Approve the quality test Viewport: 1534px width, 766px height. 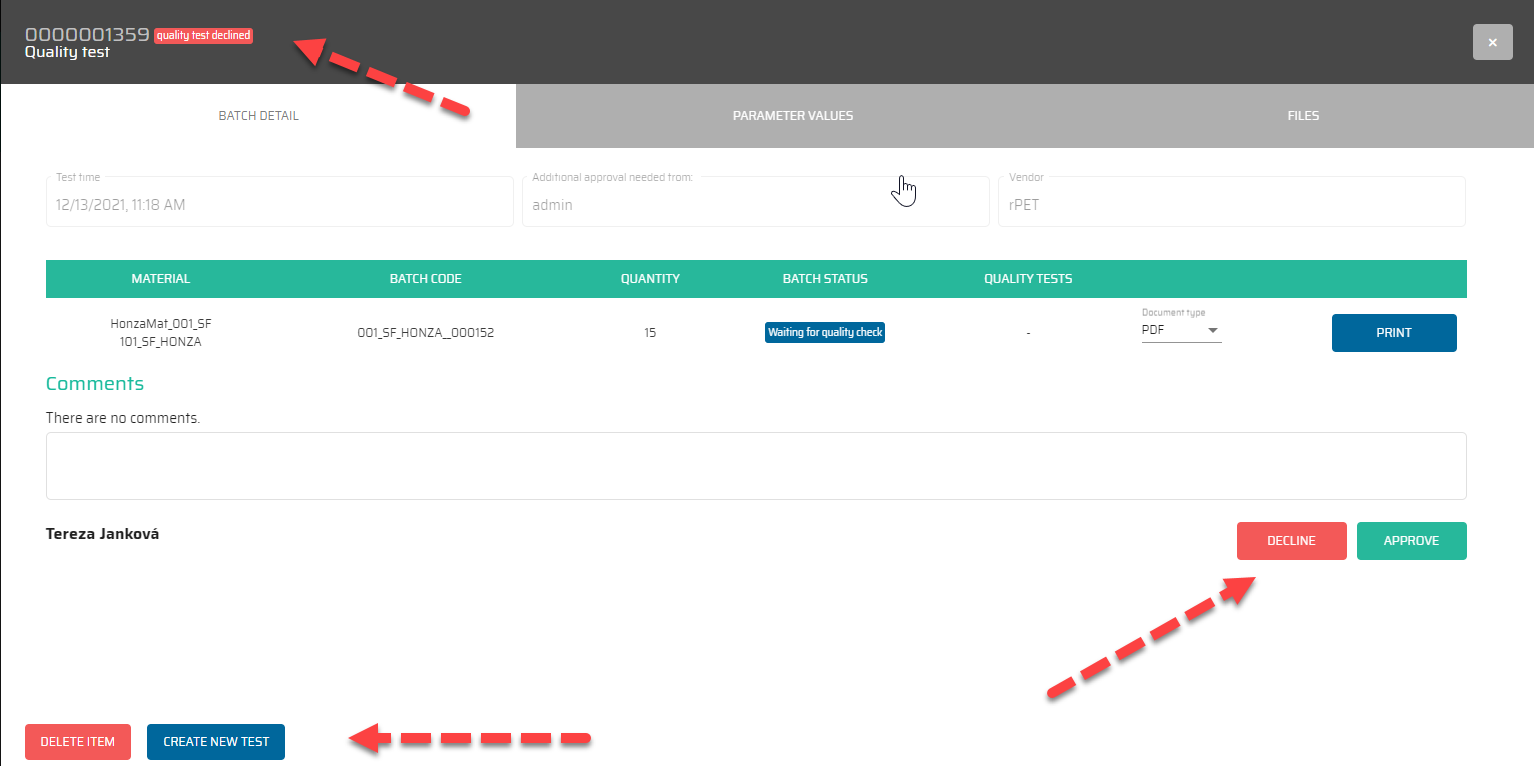click(x=1411, y=541)
